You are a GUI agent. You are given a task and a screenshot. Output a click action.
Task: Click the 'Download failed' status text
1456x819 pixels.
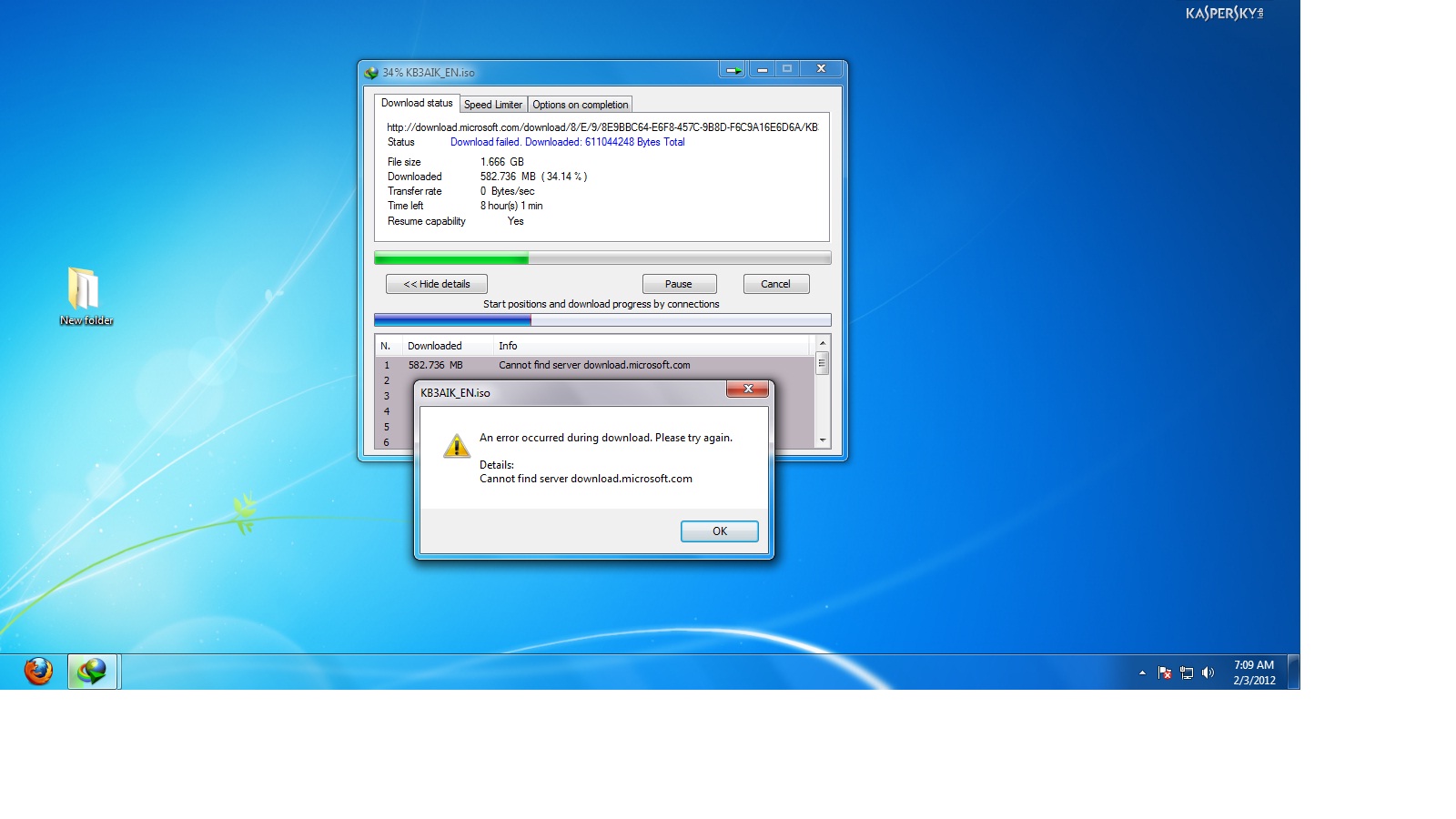pyautogui.click(x=567, y=142)
